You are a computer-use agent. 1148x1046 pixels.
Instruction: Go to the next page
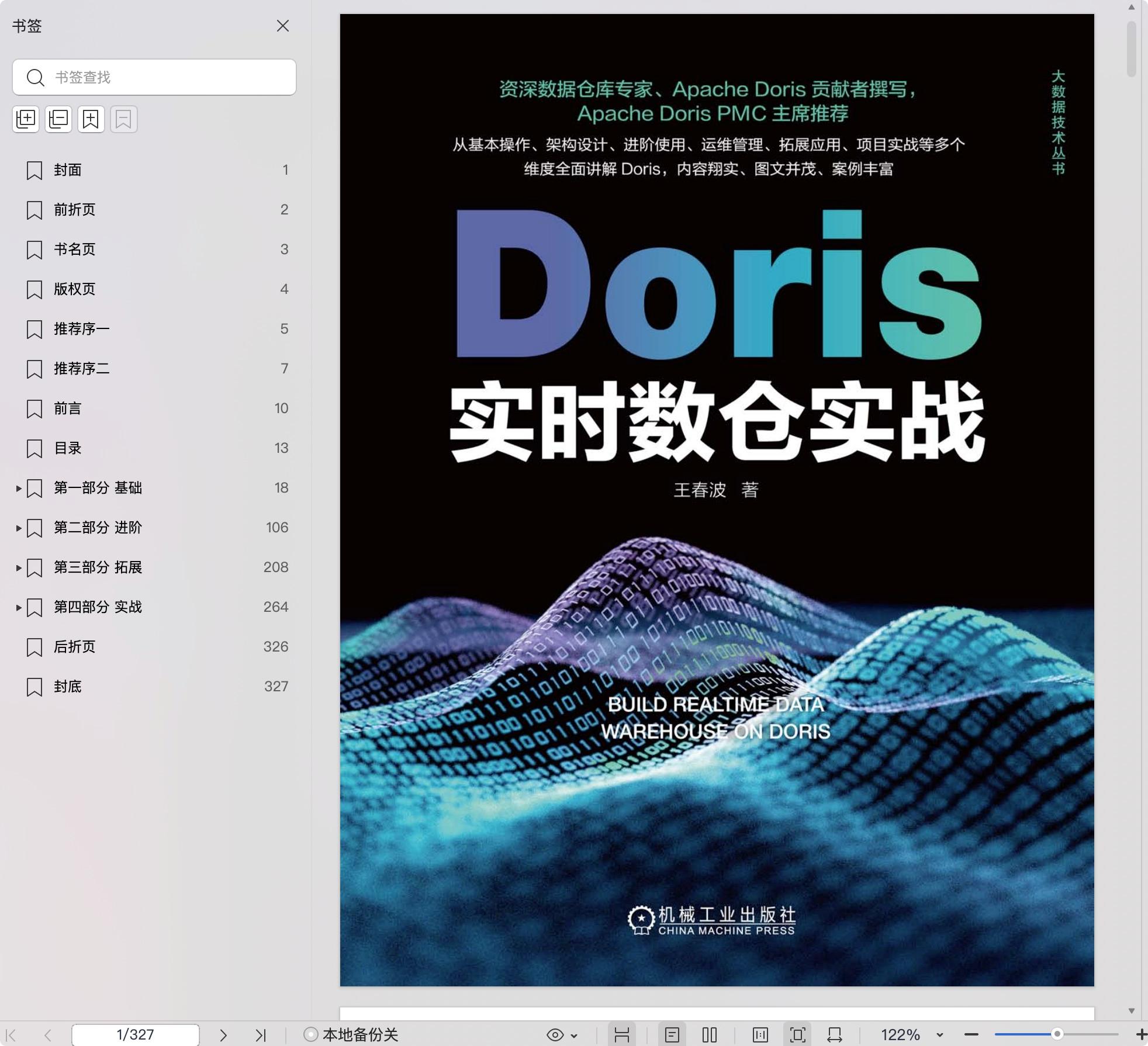[x=223, y=1035]
